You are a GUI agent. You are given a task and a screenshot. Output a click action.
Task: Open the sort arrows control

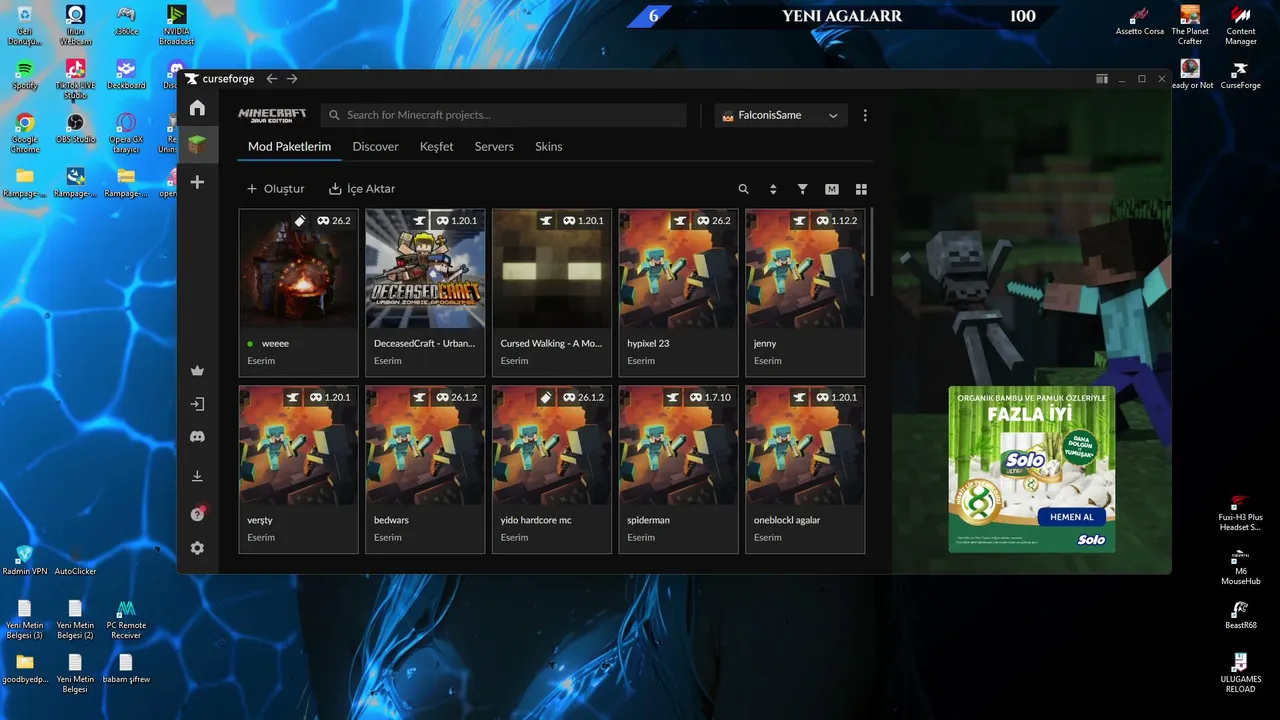pos(773,189)
